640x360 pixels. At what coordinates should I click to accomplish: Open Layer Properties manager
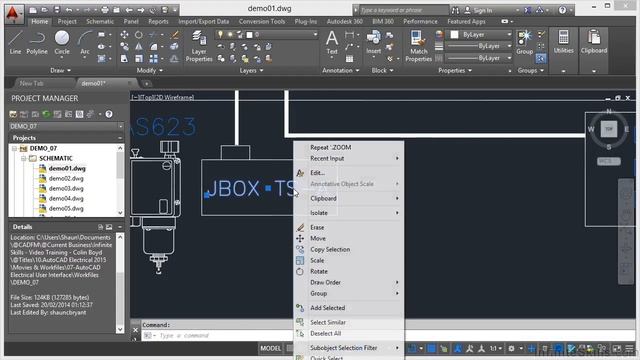point(199,46)
